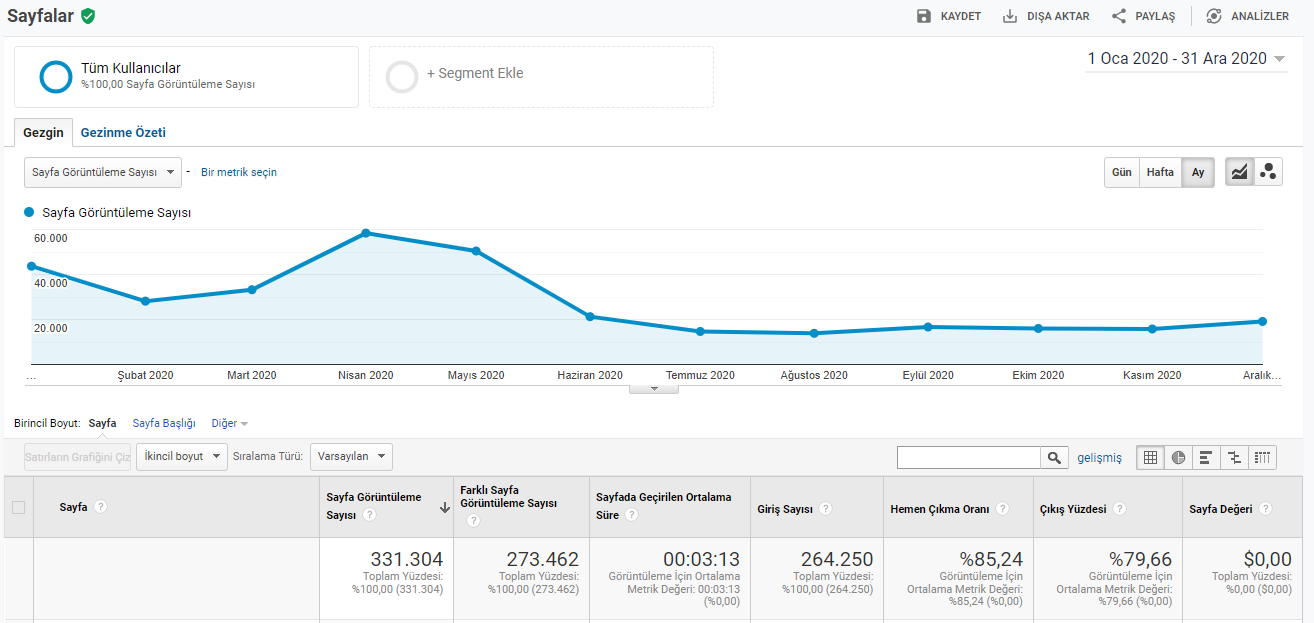
Task: Expand the İkincil boyut dropdown
Action: click(182, 456)
